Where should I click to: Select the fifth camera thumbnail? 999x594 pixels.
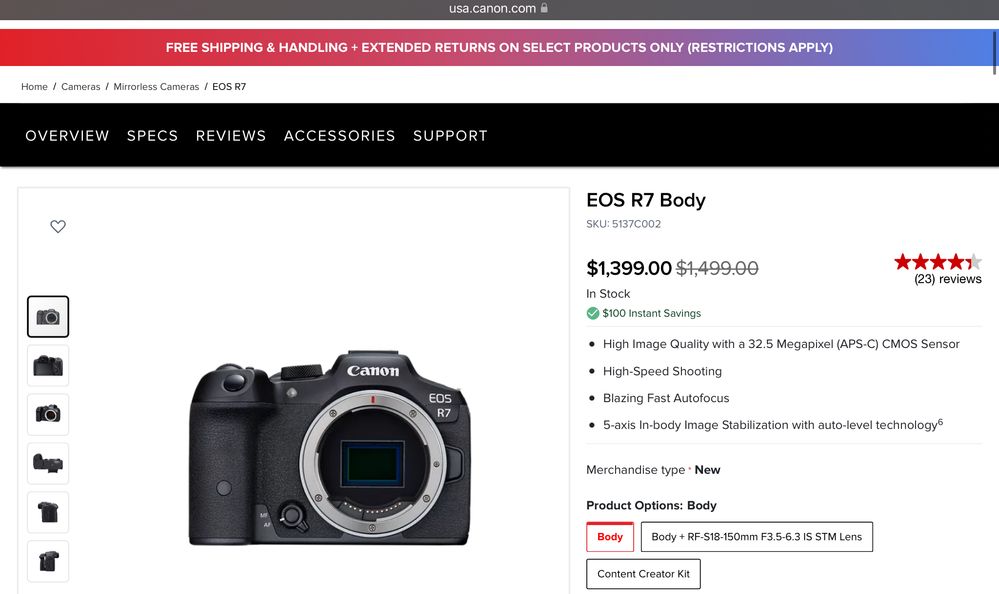(48, 512)
